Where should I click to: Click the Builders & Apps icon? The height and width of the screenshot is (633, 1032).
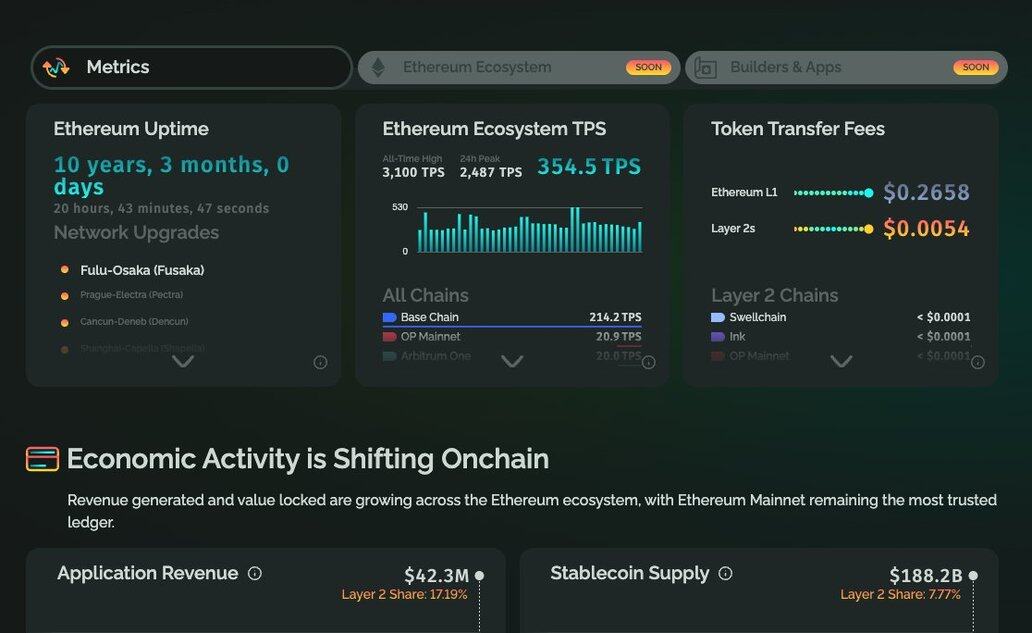click(706, 68)
